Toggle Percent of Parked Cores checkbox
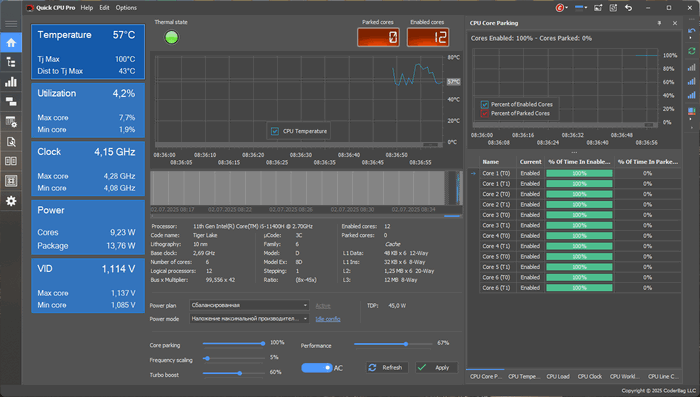 click(485, 113)
